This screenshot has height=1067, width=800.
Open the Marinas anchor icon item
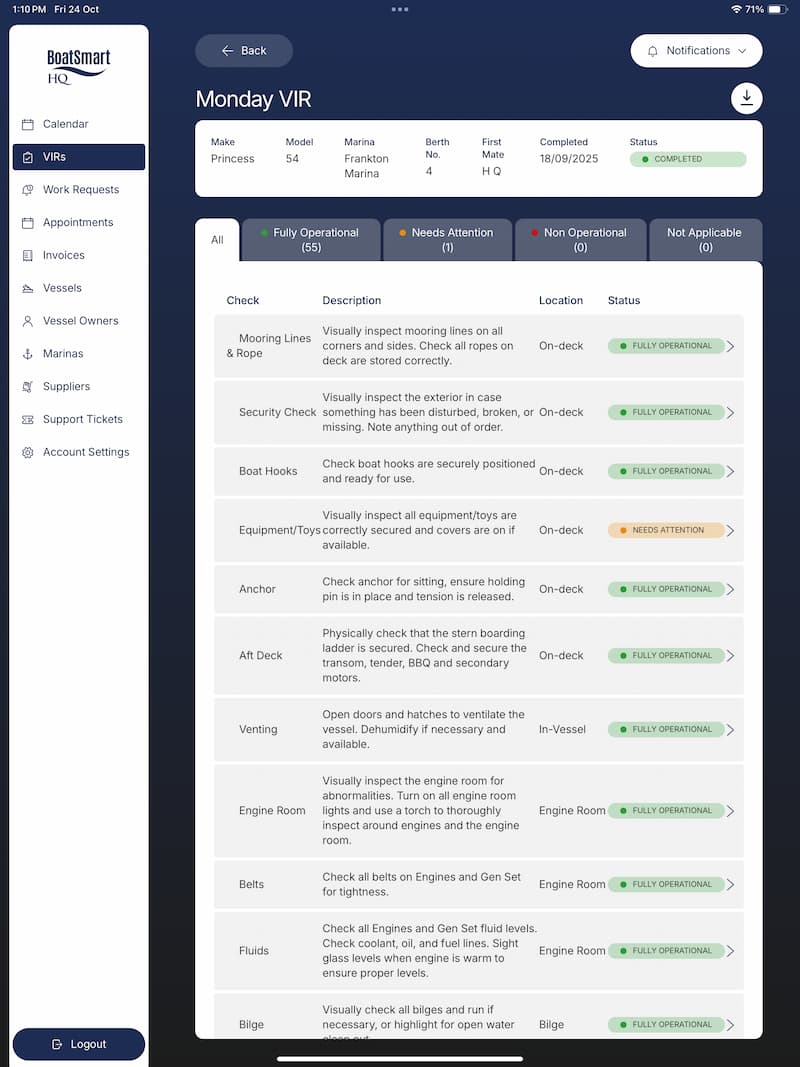click(28, 354)
